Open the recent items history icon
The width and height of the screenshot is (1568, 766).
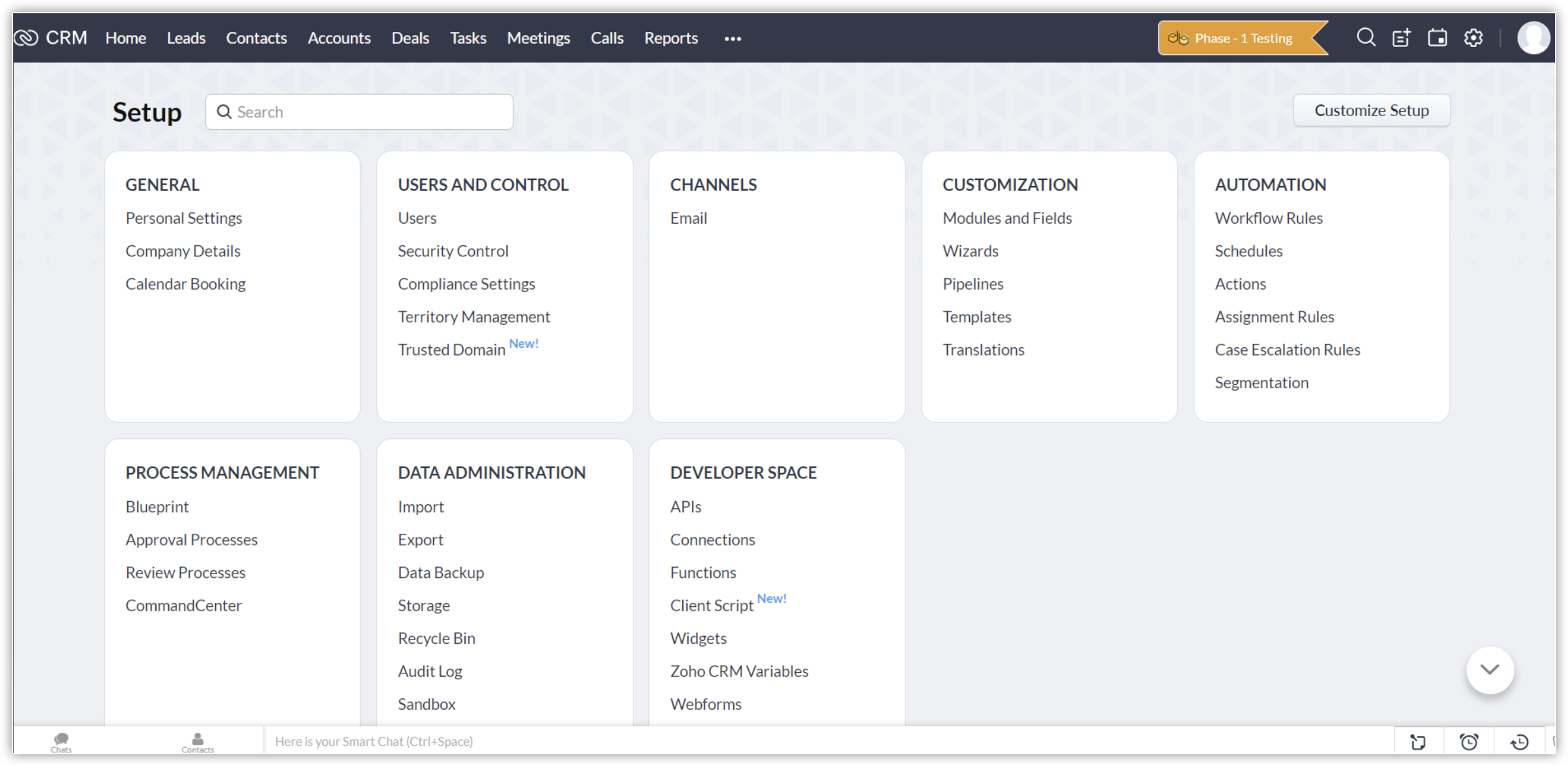pyautogui.click(x=1519, y=742)
